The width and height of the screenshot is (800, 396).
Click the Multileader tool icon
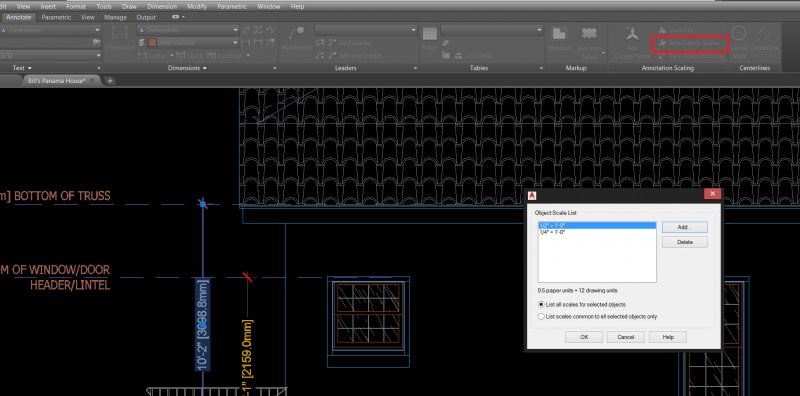tap(296, 34)
